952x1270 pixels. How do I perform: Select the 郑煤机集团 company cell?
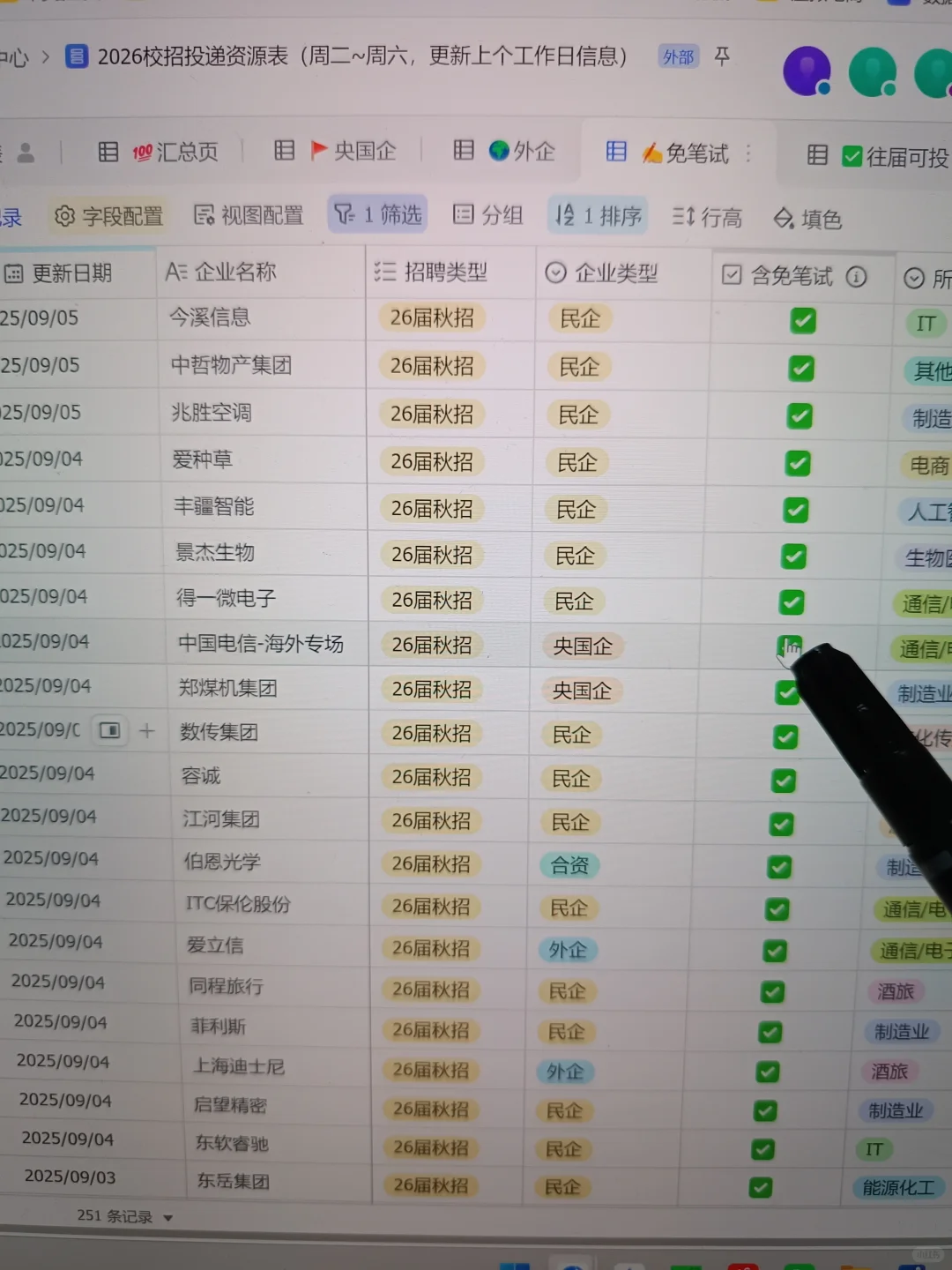(266, 688)
